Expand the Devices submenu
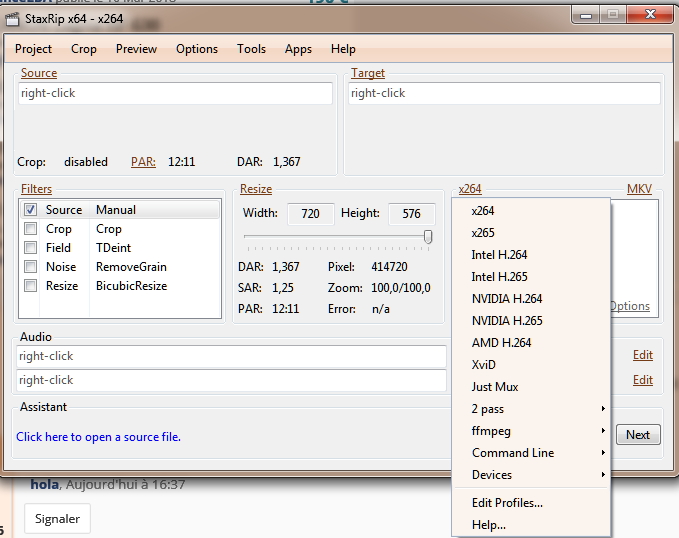 531,475
